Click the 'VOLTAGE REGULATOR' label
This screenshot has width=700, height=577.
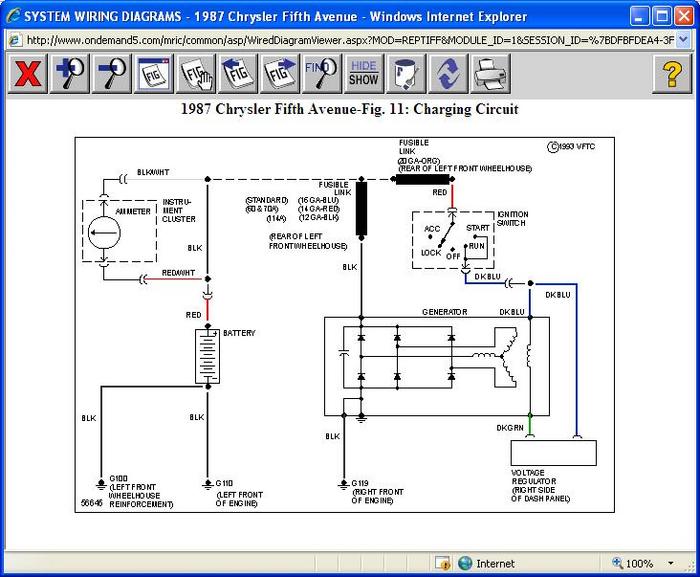(x=533, y=477)
